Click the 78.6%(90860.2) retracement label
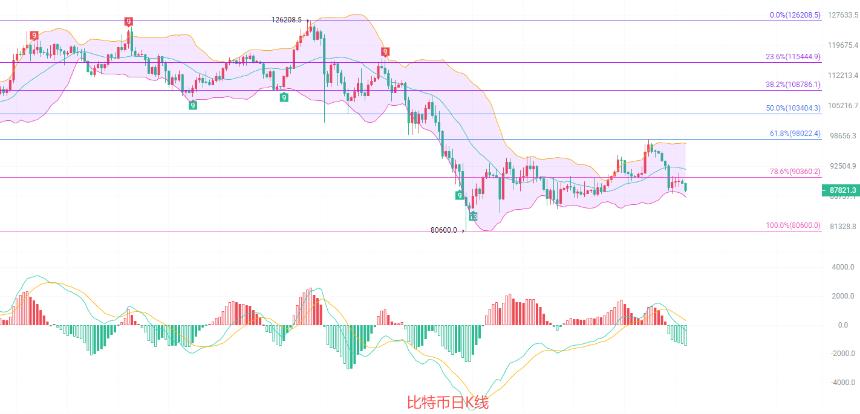 pos(795,172)
